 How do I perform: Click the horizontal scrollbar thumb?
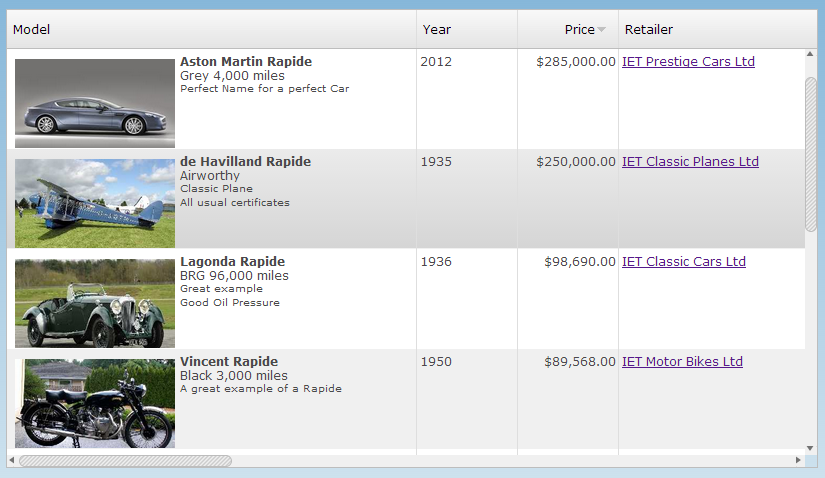(125, 461)
